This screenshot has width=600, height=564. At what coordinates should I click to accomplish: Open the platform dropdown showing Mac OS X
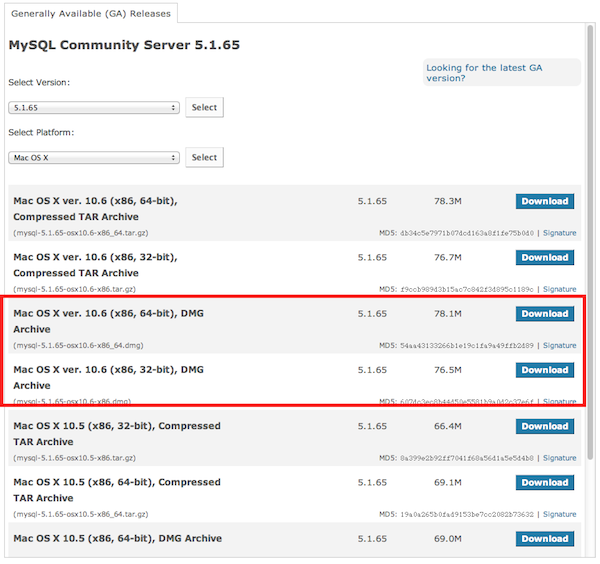pyautogui.click(x=94, y=158)
